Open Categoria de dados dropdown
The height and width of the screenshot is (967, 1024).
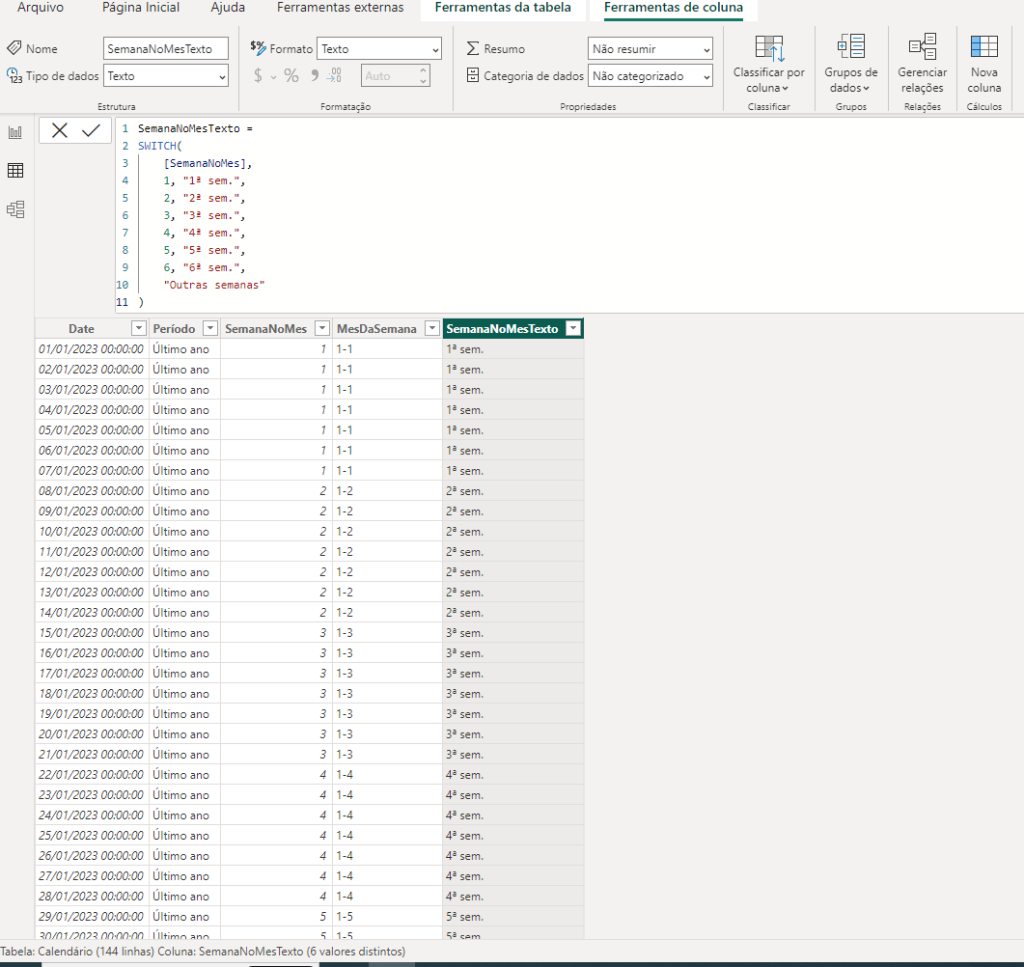tap(650, 76)
